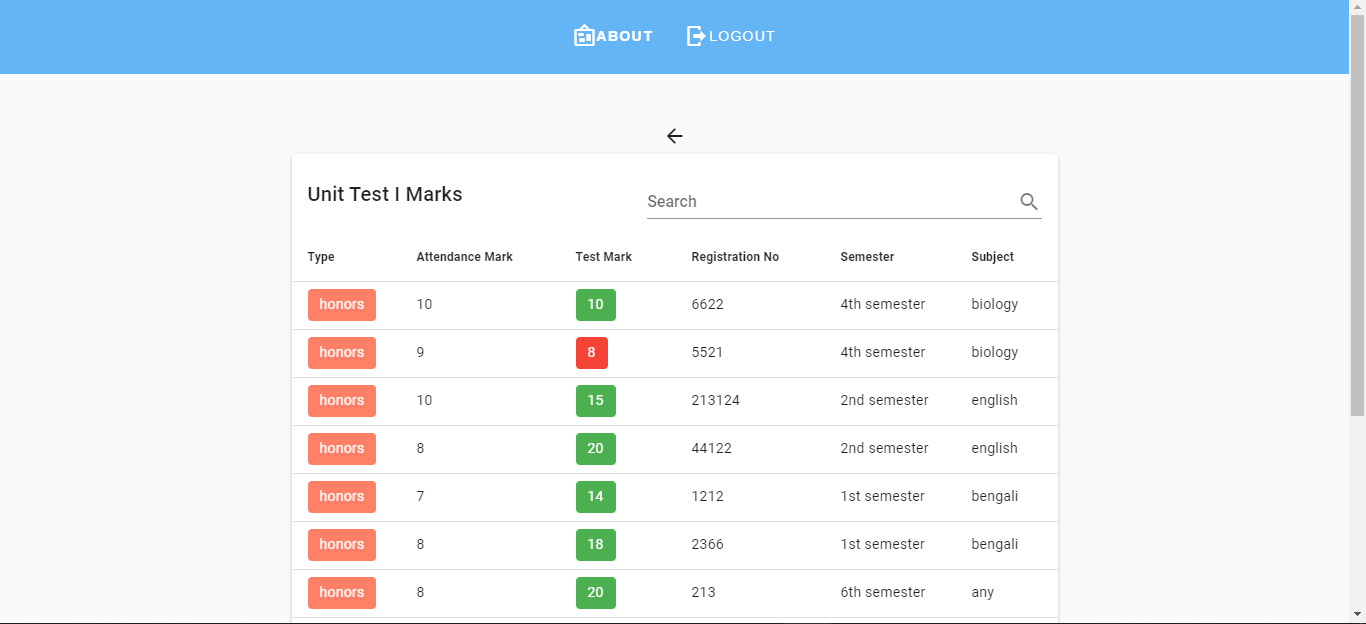Viewport: 1366px width, 624px height.
Task: Click the Semester column header
Action: click(866, 256)
